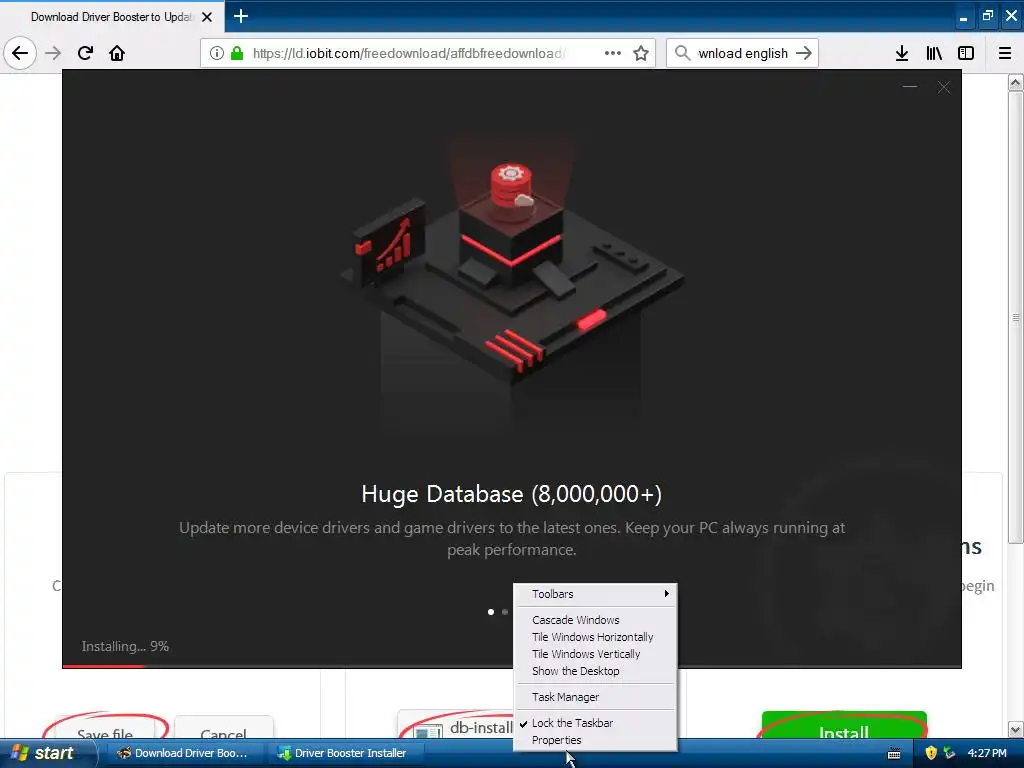Choose Tile Windows Horizontally
Image resolution: width=1024 pixels, height=768 pixels.
592,637
